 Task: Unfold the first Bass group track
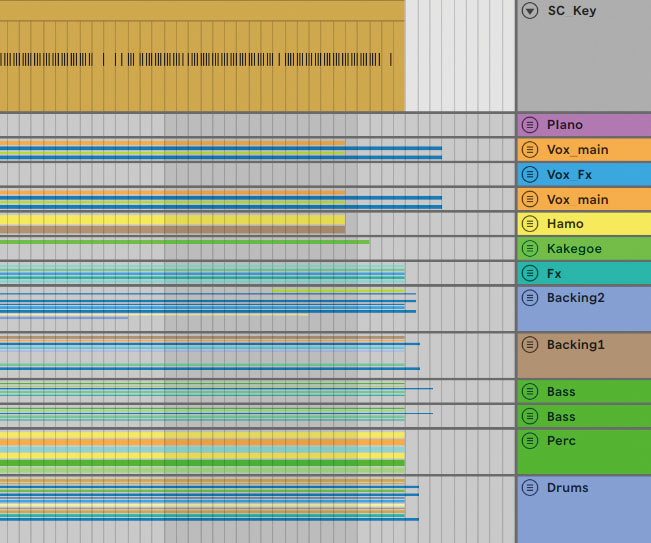point(530,391)
